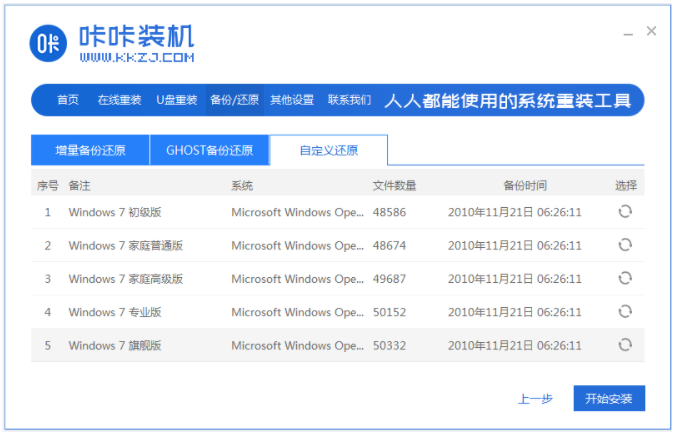Go to U盘重装 in navigation bar
Viewport: 675px width, 433px height.
pyautogui.click(x=177, y=100)
